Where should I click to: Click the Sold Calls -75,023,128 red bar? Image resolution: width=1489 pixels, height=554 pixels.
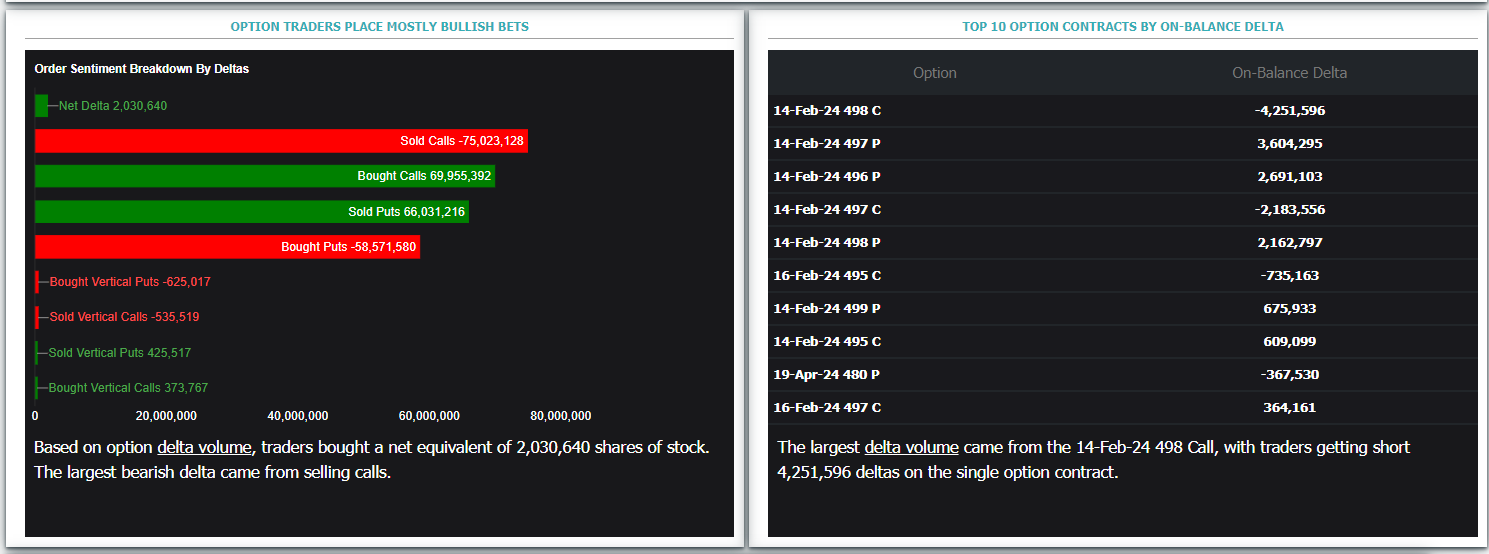pyautogui.click(x=281, y=141)
